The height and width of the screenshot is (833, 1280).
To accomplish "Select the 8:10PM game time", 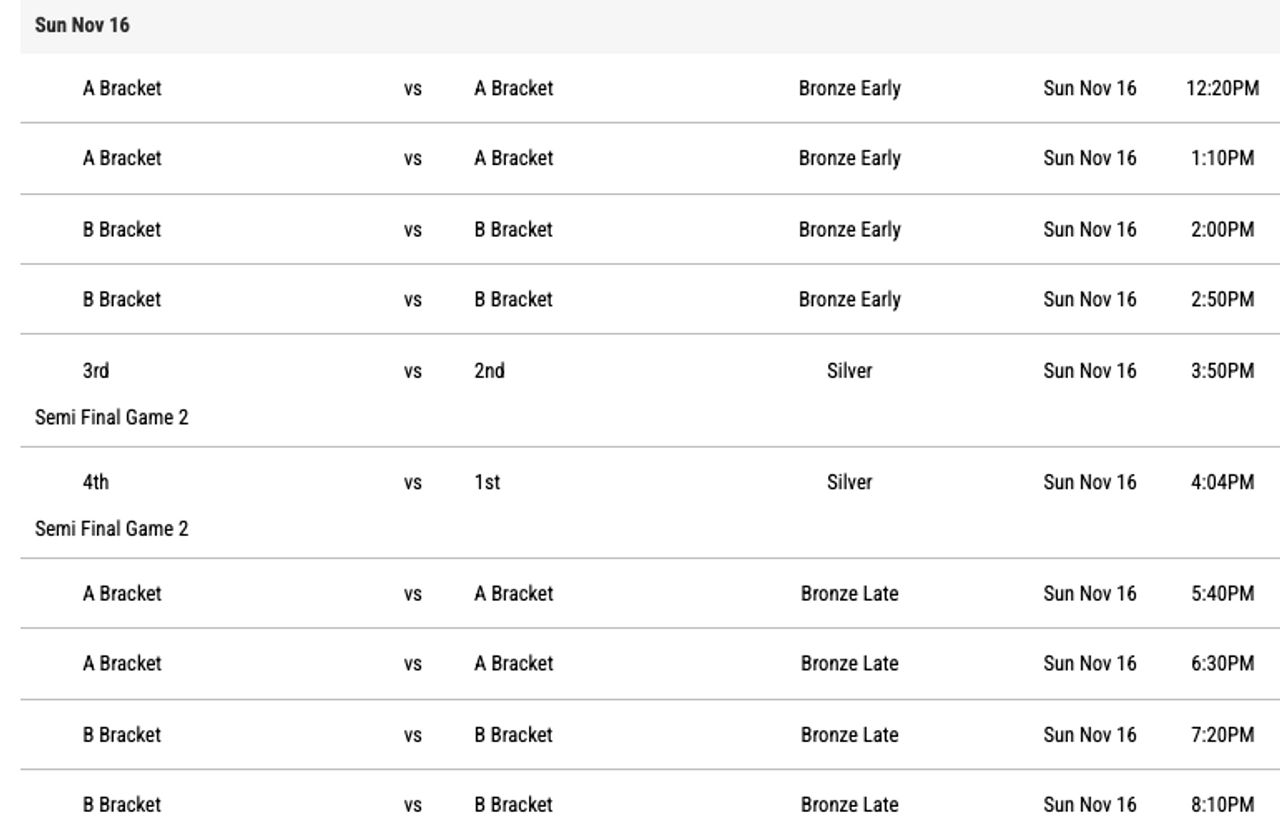I will 1222,804.
